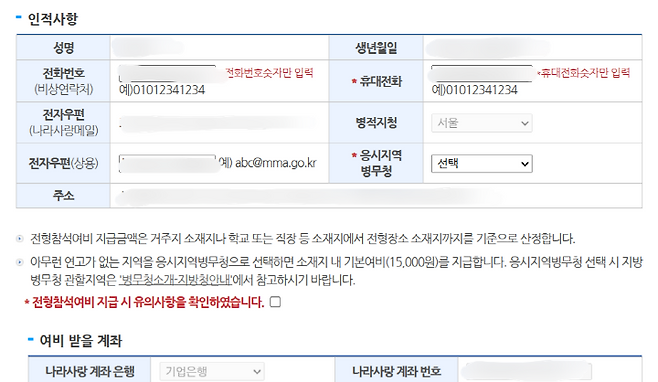
Task: Click the 나라사랑 계좌 은행 label
Action: click(x=90, y=371)
